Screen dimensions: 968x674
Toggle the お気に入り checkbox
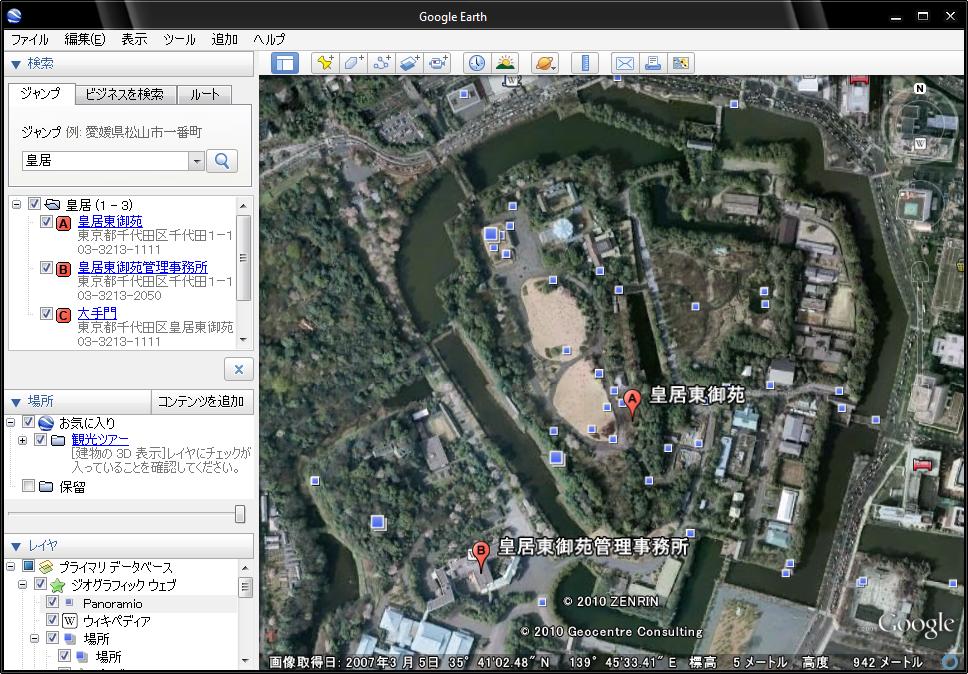pos(28,422)
